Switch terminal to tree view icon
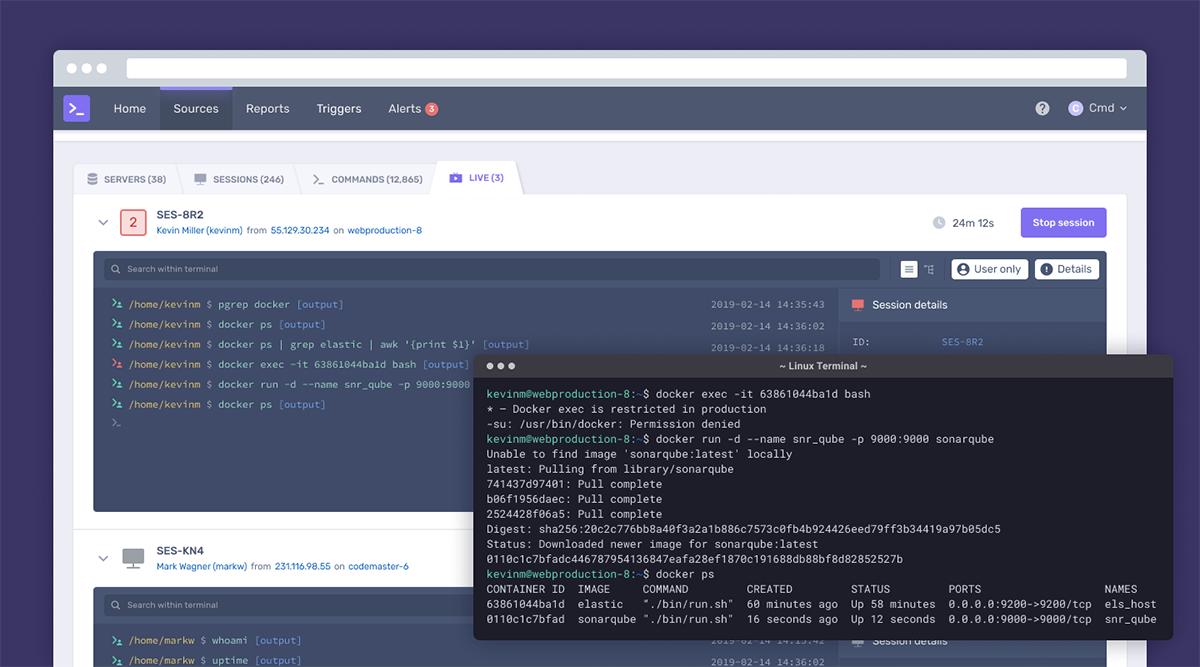 929,269
